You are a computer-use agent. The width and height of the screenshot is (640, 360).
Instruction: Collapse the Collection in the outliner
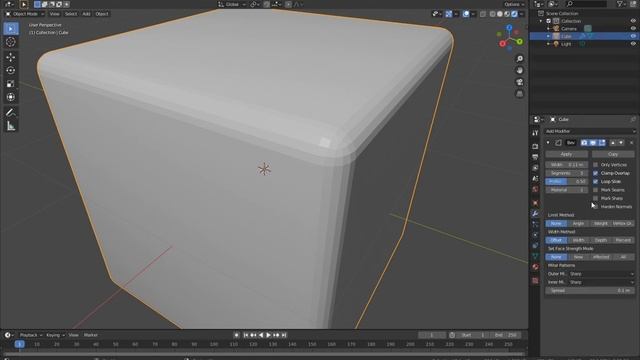pyautogui.click(x=541, y=21)
